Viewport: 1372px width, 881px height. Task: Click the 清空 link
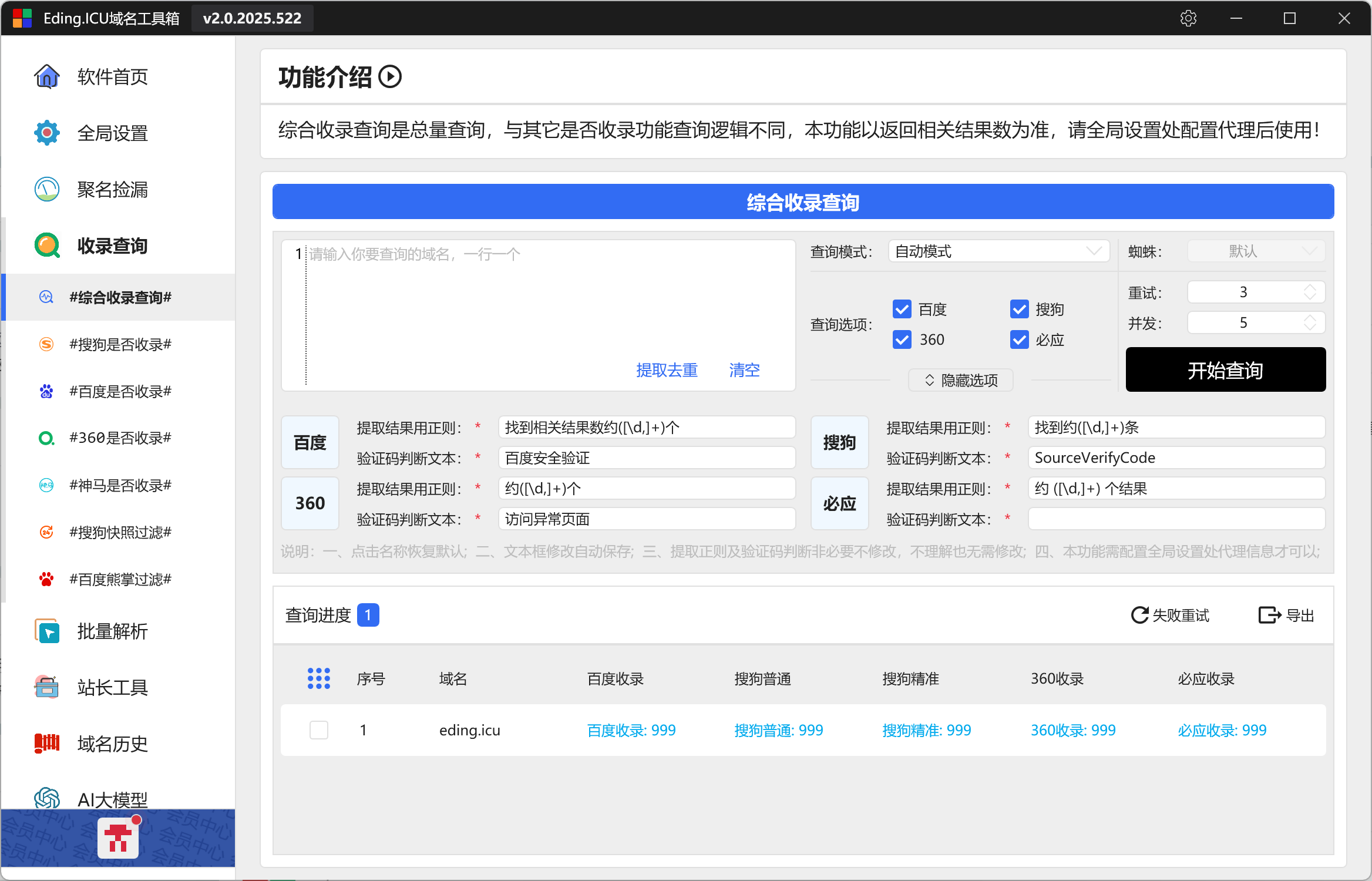pos(744,370)
